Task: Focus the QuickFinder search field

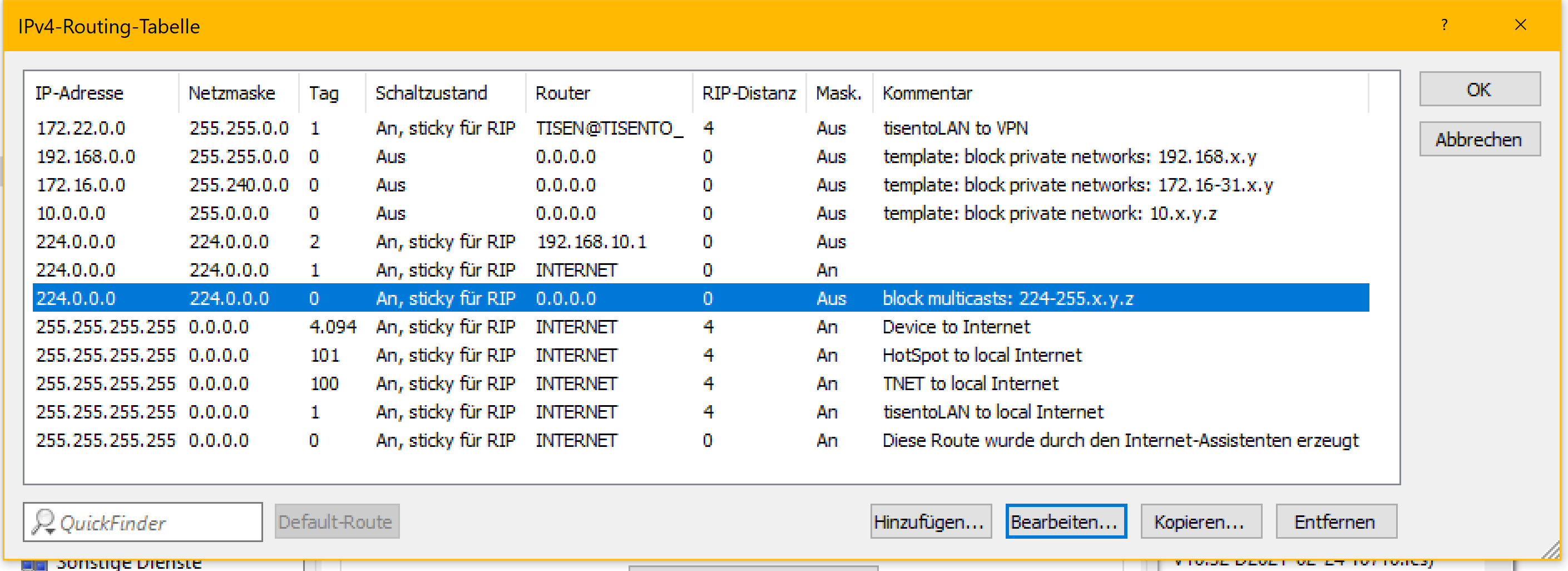Action: coord(143,522)
